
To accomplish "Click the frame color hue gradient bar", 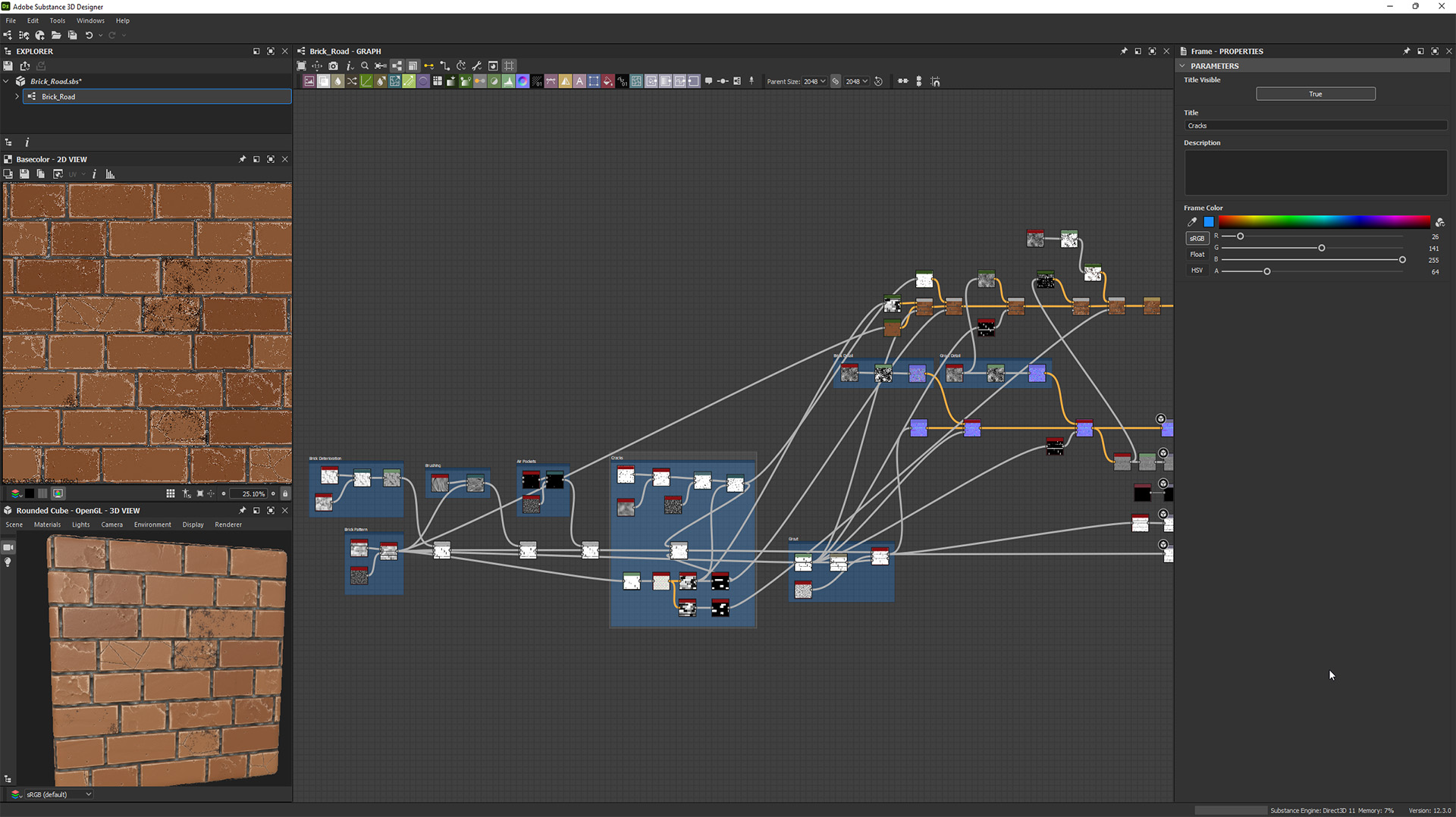I will coord(1323,222).
